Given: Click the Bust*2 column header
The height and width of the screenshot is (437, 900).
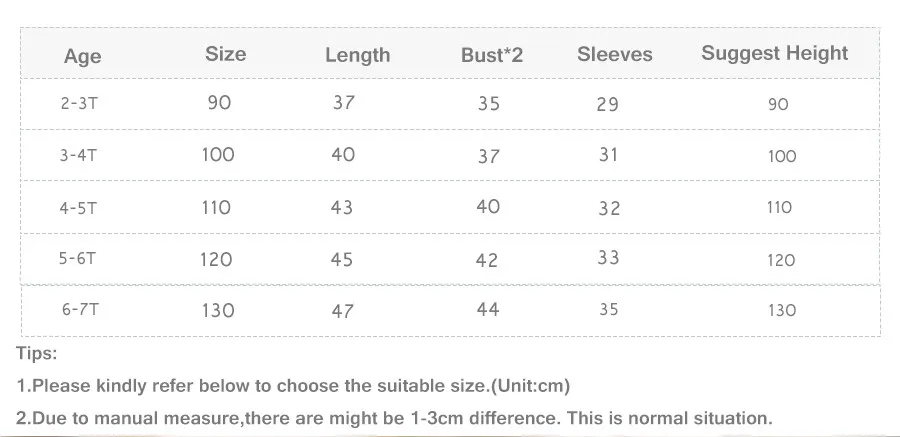Looking at the screenshot, I should (x=492, y=55).
